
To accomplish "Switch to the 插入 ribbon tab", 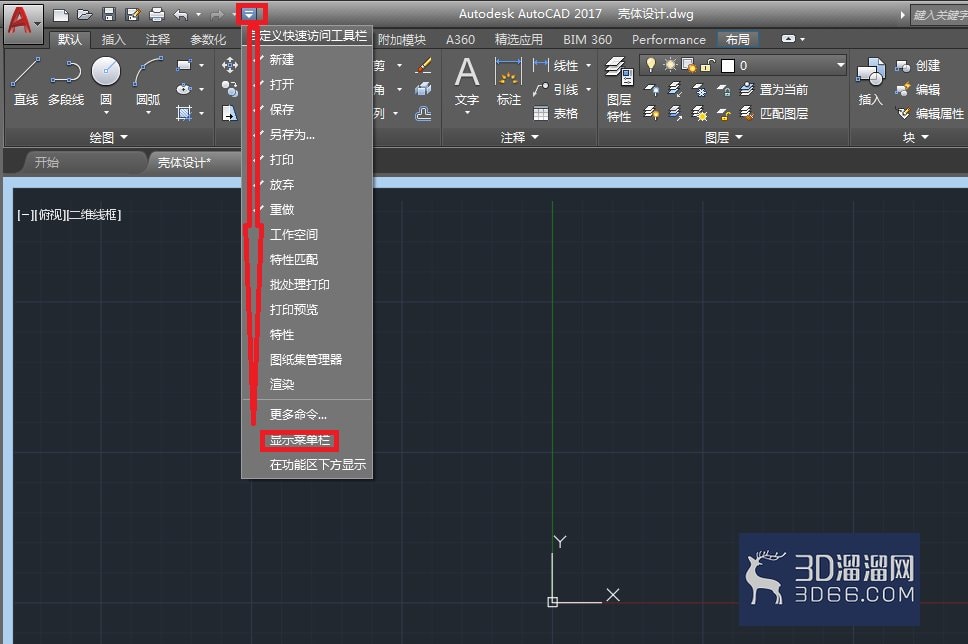I will click(112, 40).
